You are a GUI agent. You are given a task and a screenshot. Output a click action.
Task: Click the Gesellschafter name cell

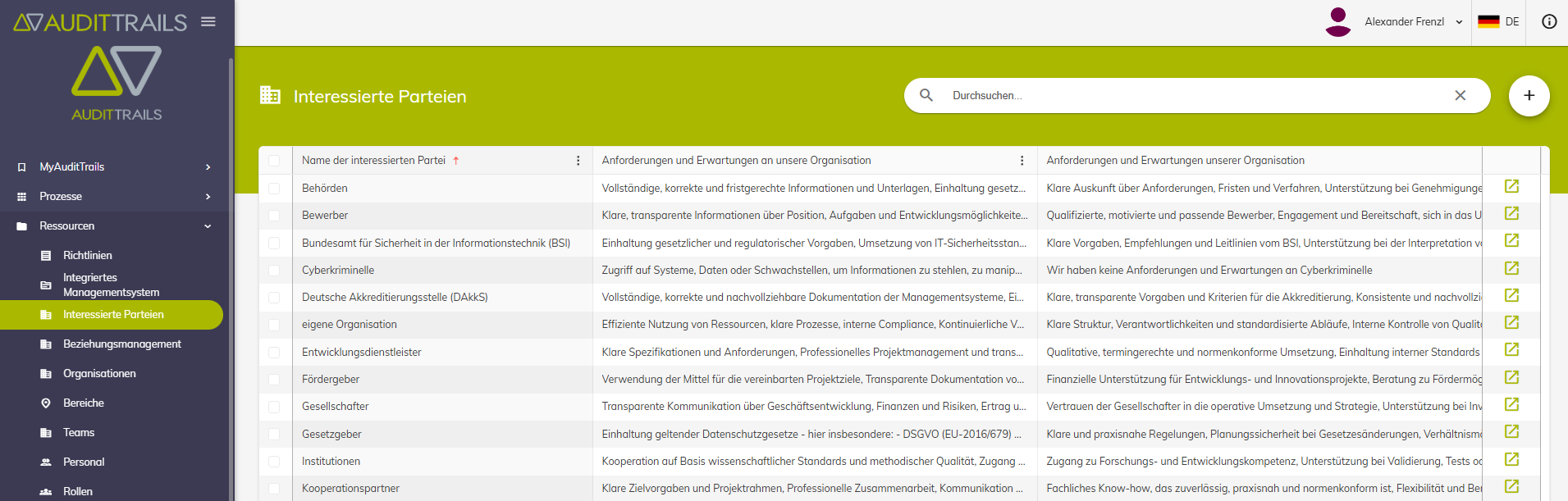click(x=442, y=407)
